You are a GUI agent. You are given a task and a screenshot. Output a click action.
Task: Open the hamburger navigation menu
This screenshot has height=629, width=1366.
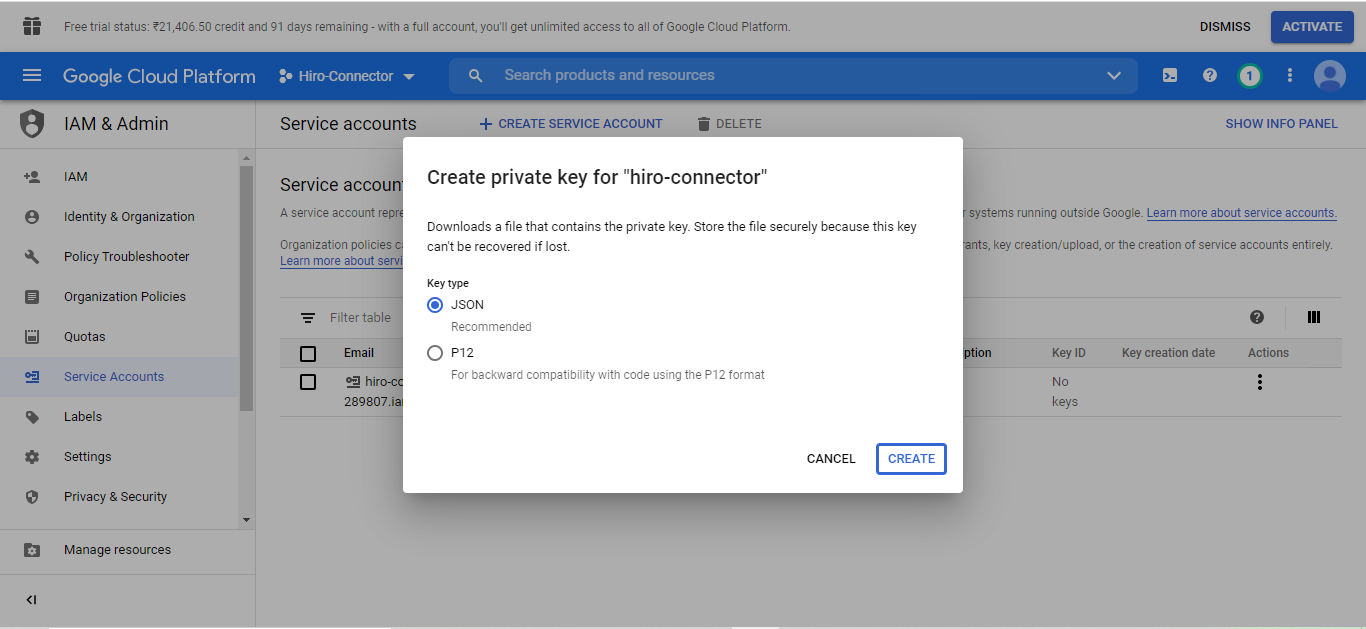(x=32, y=76)
